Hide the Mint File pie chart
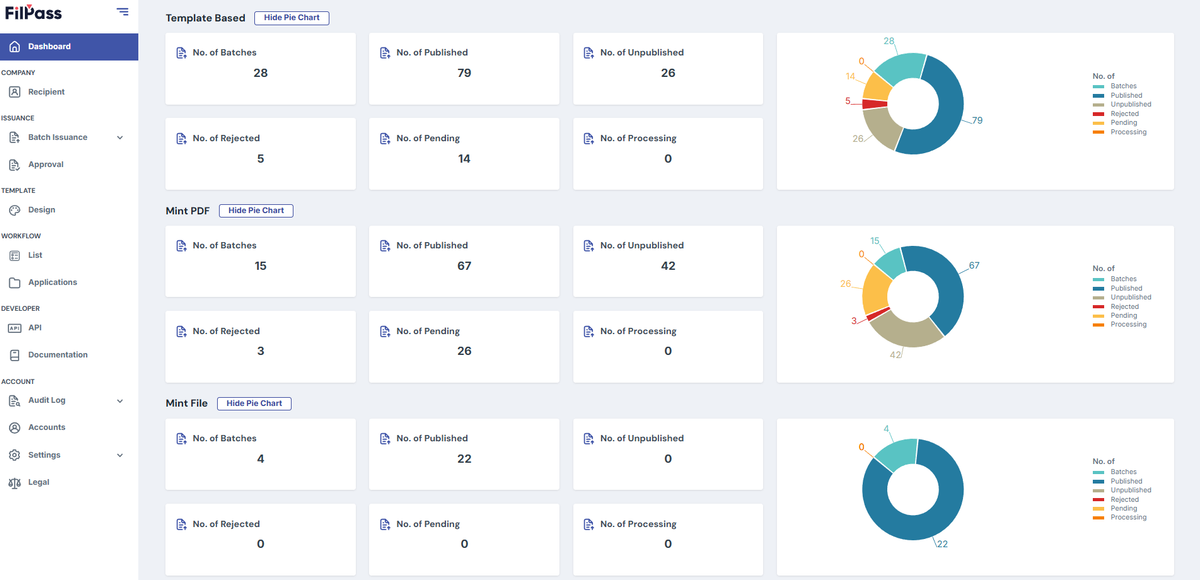Image resolution: width=1200 pixels, height=580 pixels. (x=254, y=403)
